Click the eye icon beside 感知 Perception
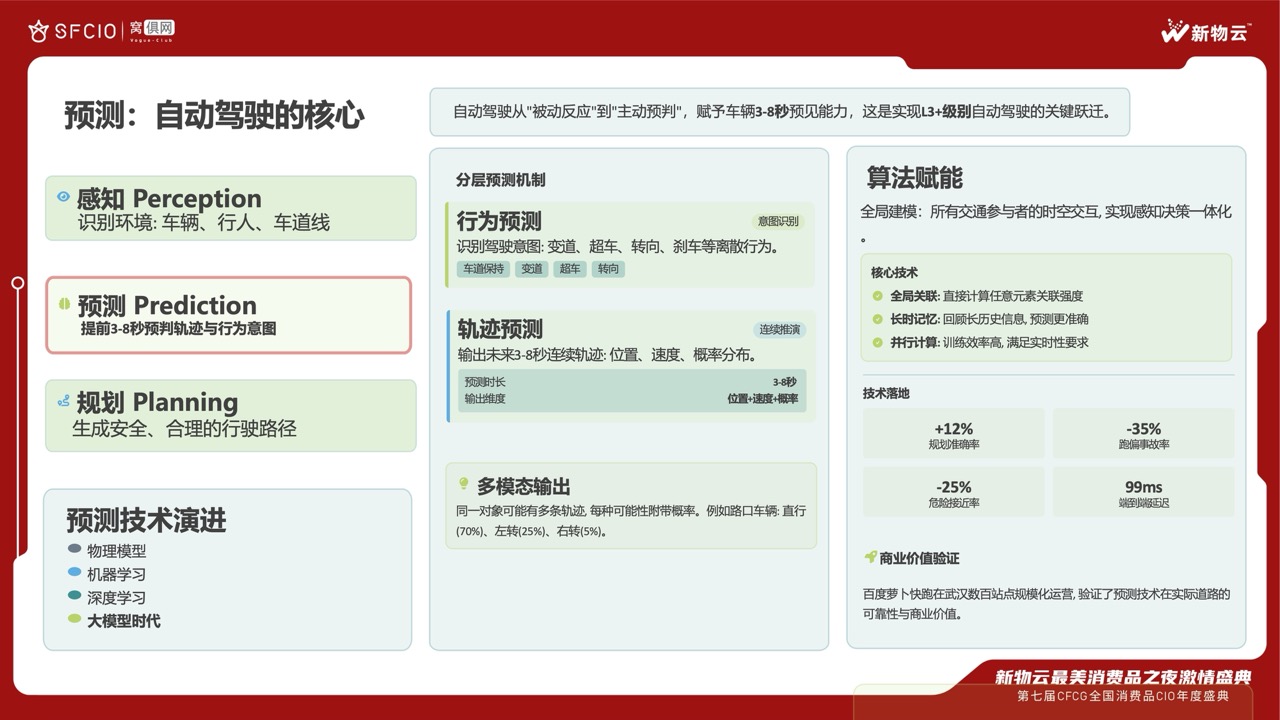The image size is (1280, 720). [64, 197]
